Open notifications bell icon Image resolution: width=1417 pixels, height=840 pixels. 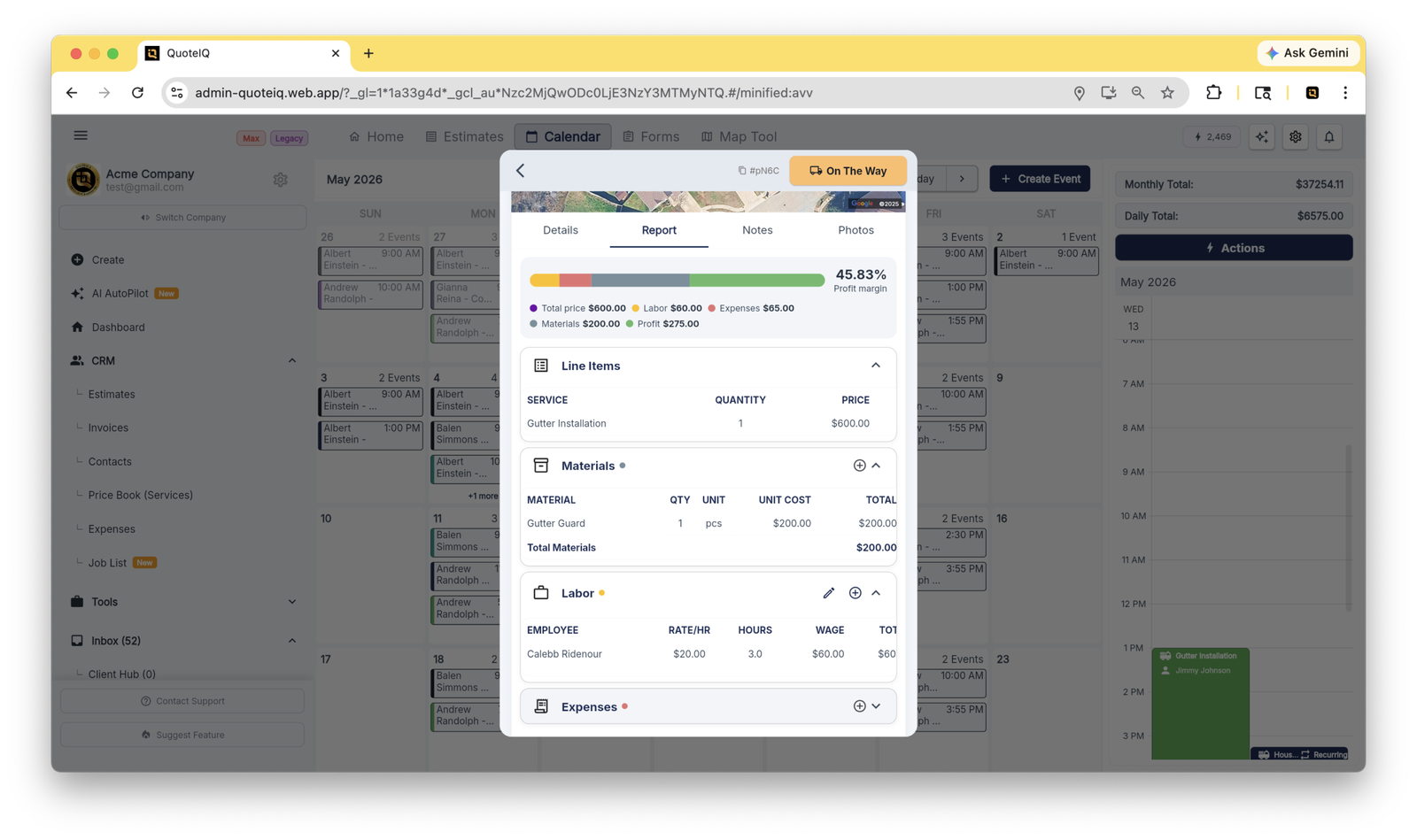pos(1329,137)
